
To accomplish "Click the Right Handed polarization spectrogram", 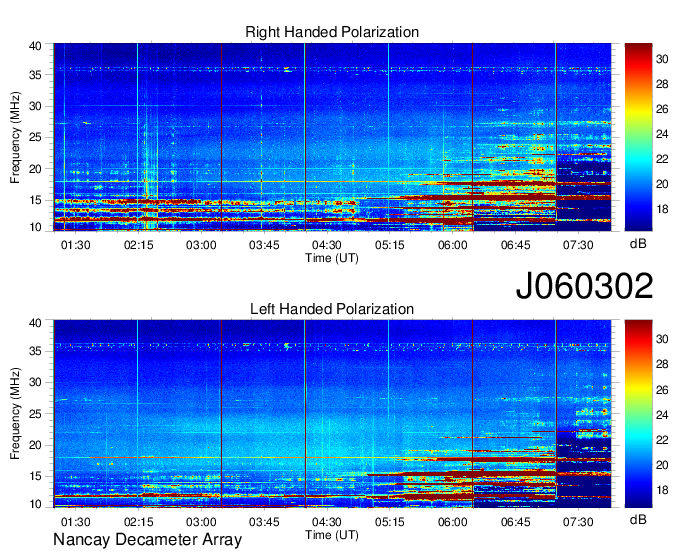I will tap(332, 137).
